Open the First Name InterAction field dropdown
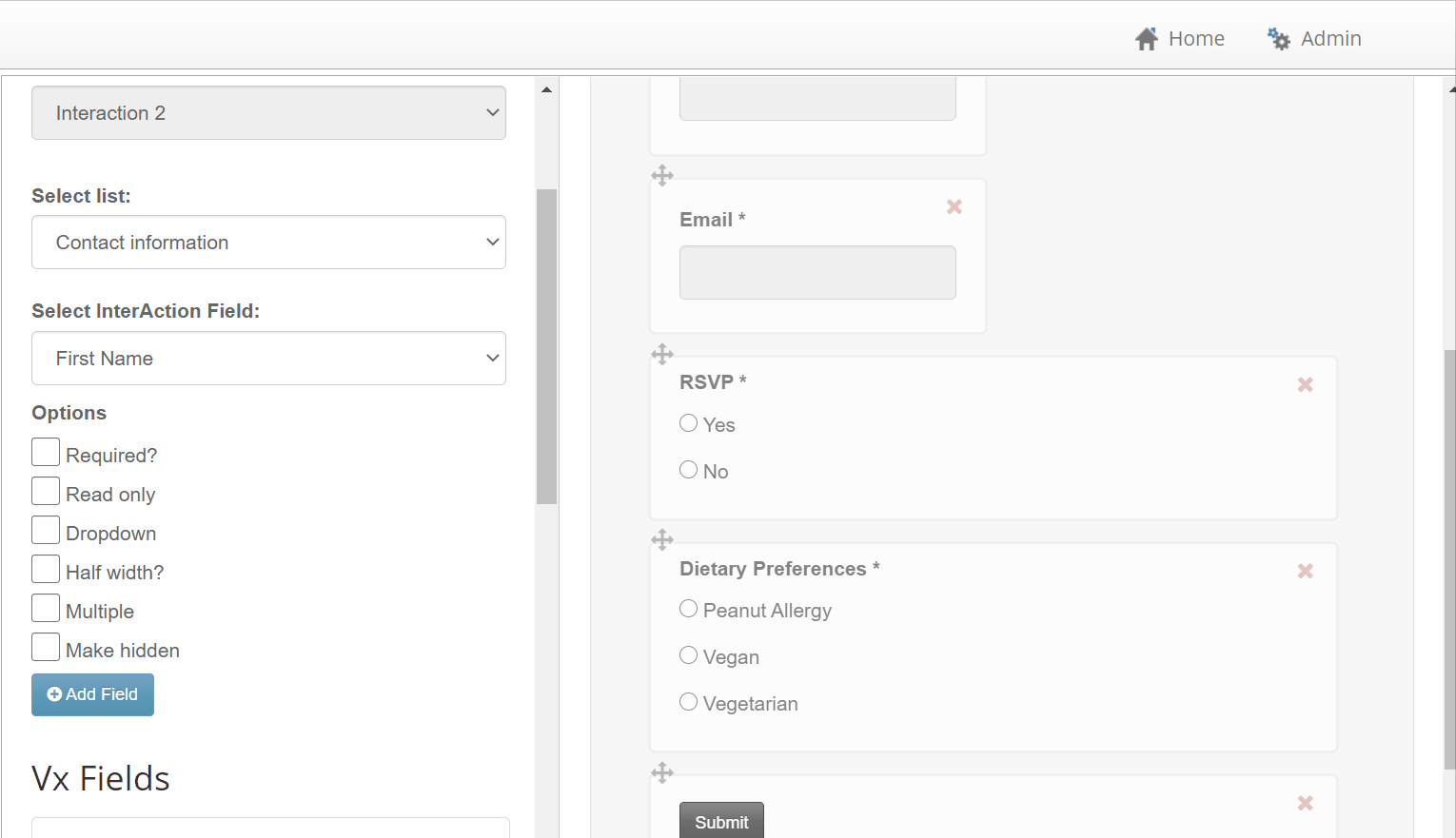This screenshot has width=1456, height=838. pyautogui.click(x=268, y=359)
